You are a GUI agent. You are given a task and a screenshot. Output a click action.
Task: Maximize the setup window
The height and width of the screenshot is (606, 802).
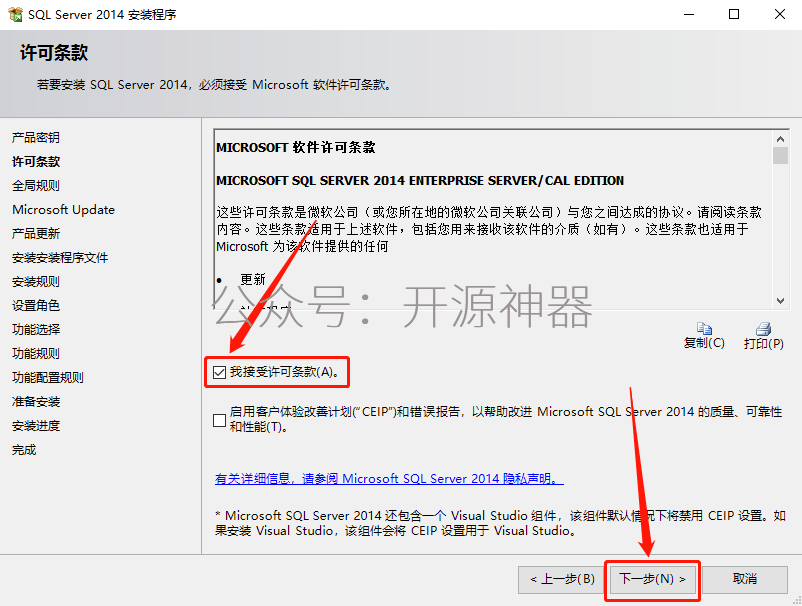pos(734,14)
